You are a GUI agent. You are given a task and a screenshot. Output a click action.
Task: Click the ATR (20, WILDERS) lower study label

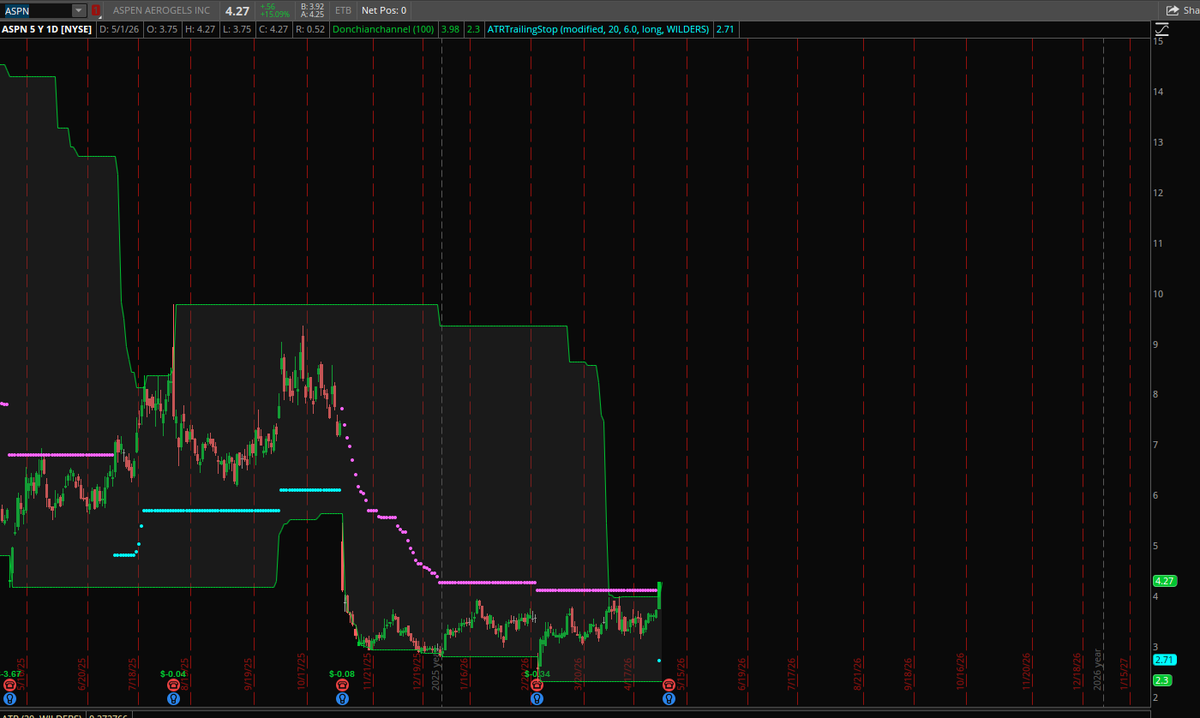(42, 715)
